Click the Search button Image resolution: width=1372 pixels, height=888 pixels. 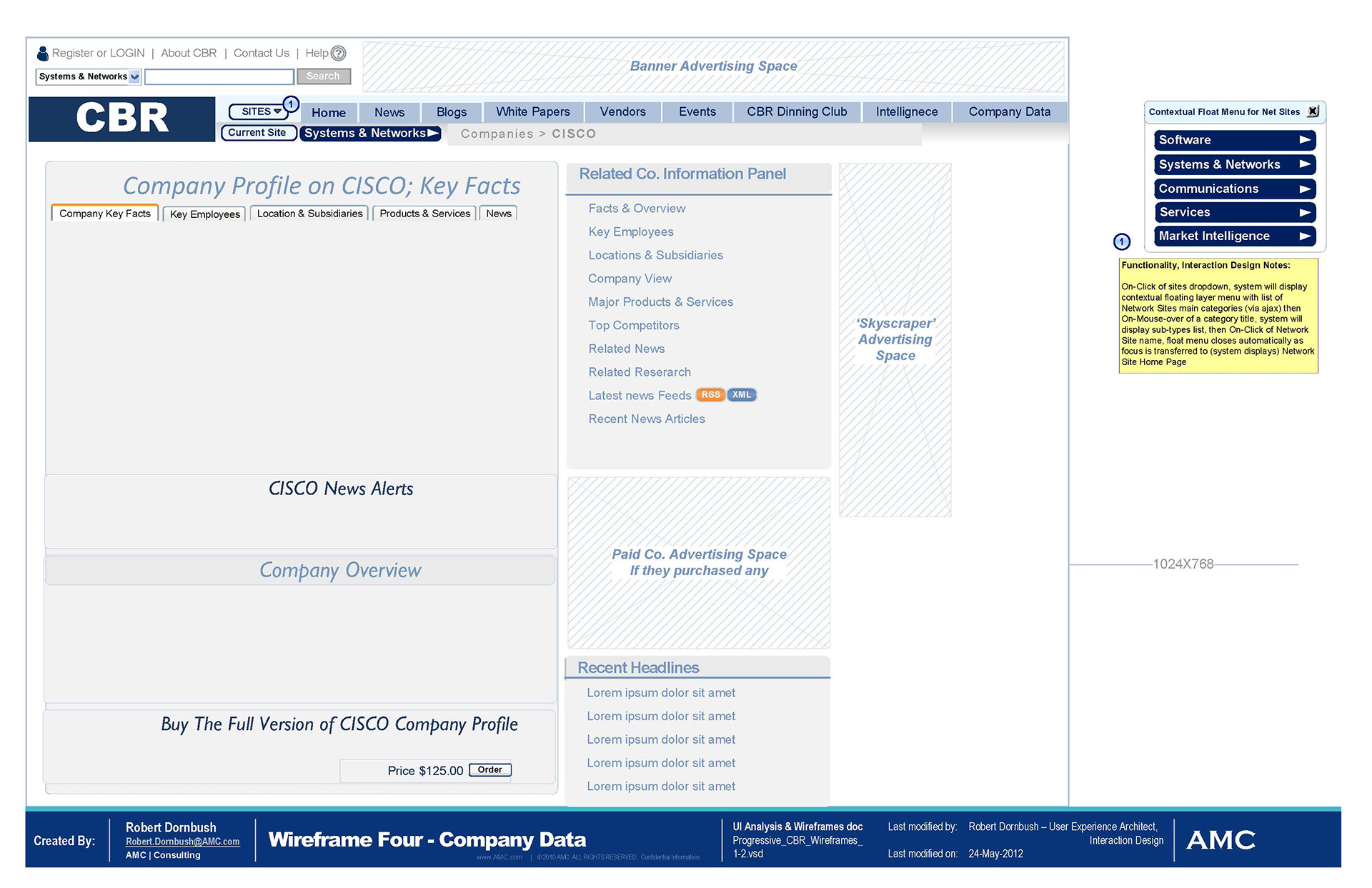click(x=323, y=76)
